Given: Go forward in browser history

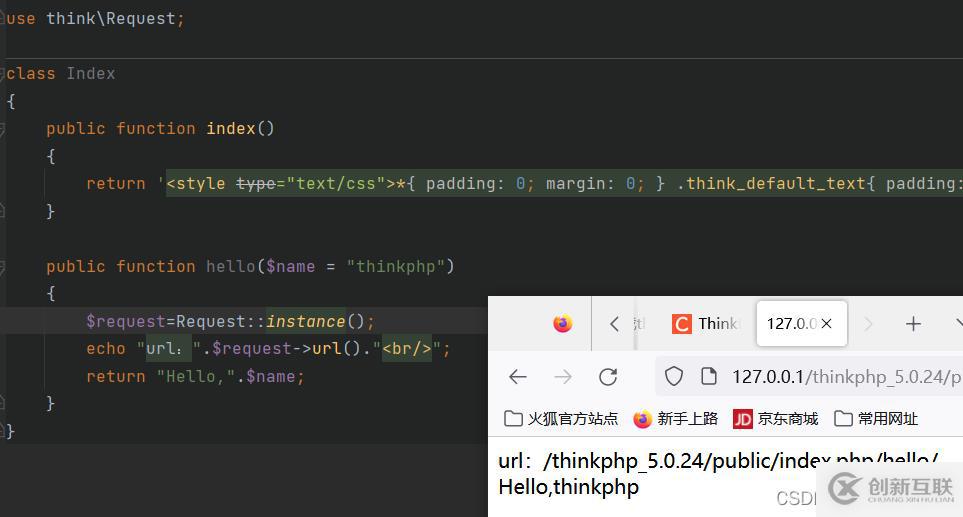Looking at the screenshot, I should click(x=563, y=376).
